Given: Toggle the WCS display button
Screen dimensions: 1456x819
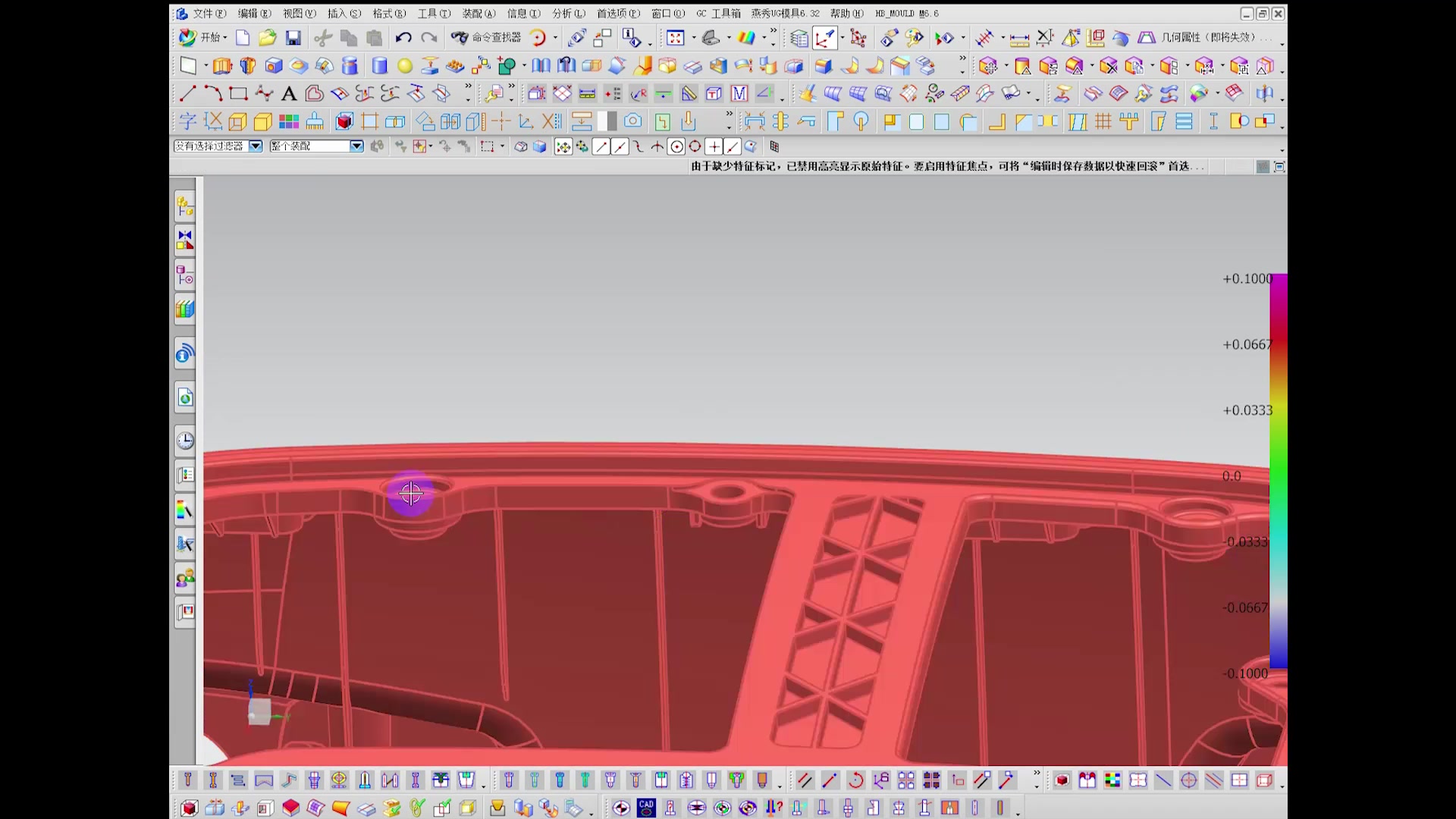Looking at the screenshot, I should 825,38.
